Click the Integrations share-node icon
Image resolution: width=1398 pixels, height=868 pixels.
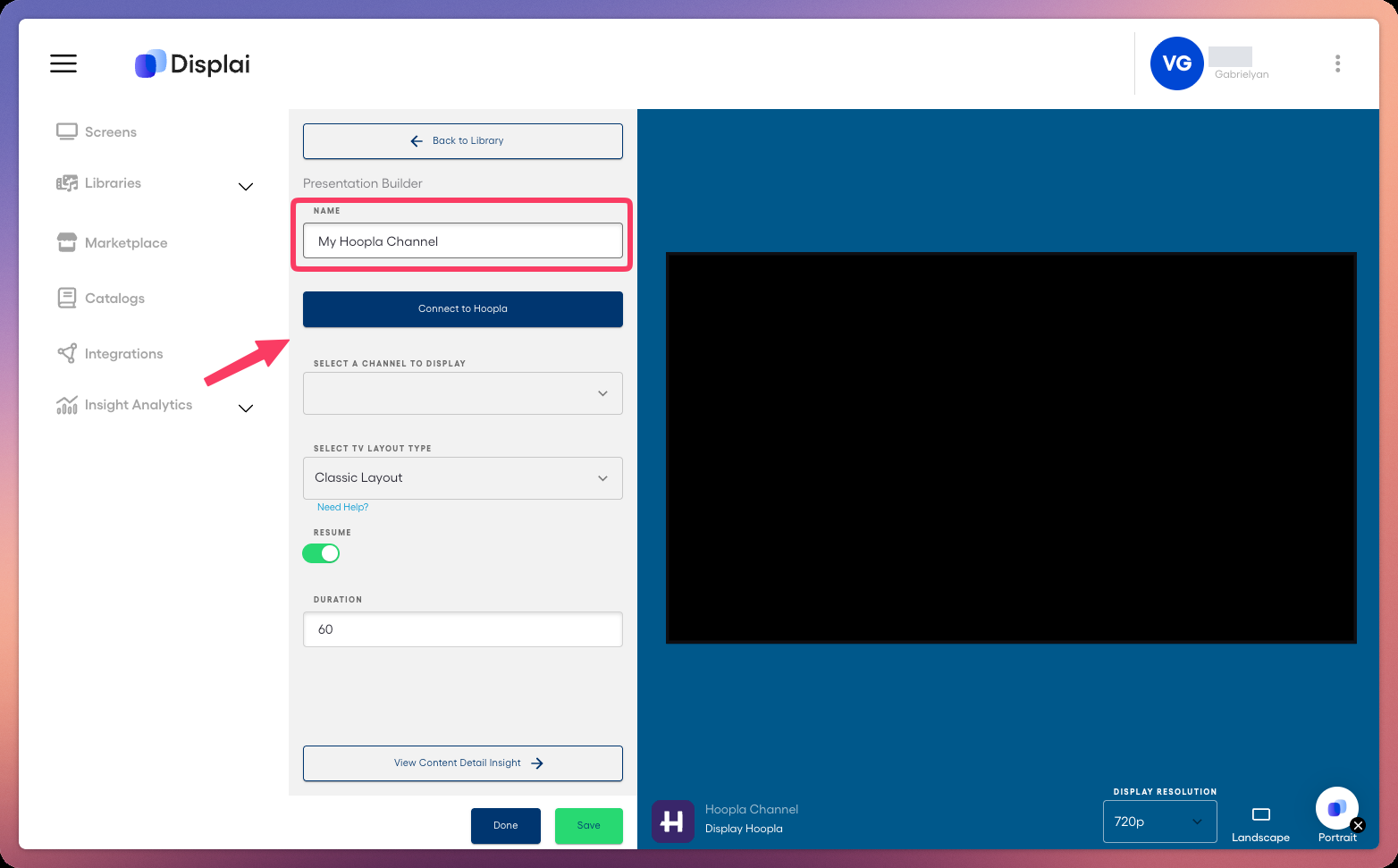coord(67,353)
